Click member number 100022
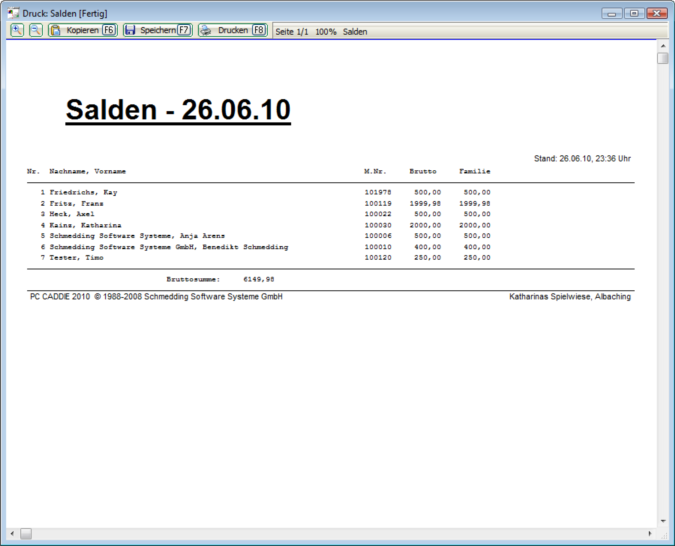 click(x=378, y=214)
